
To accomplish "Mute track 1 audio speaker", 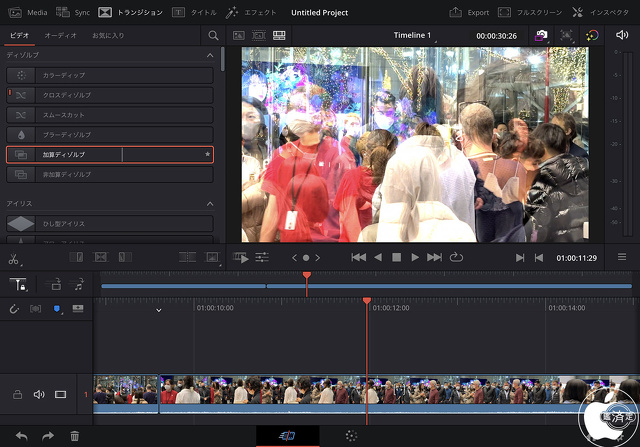I will pyautogui.click(x=39, y=395).
